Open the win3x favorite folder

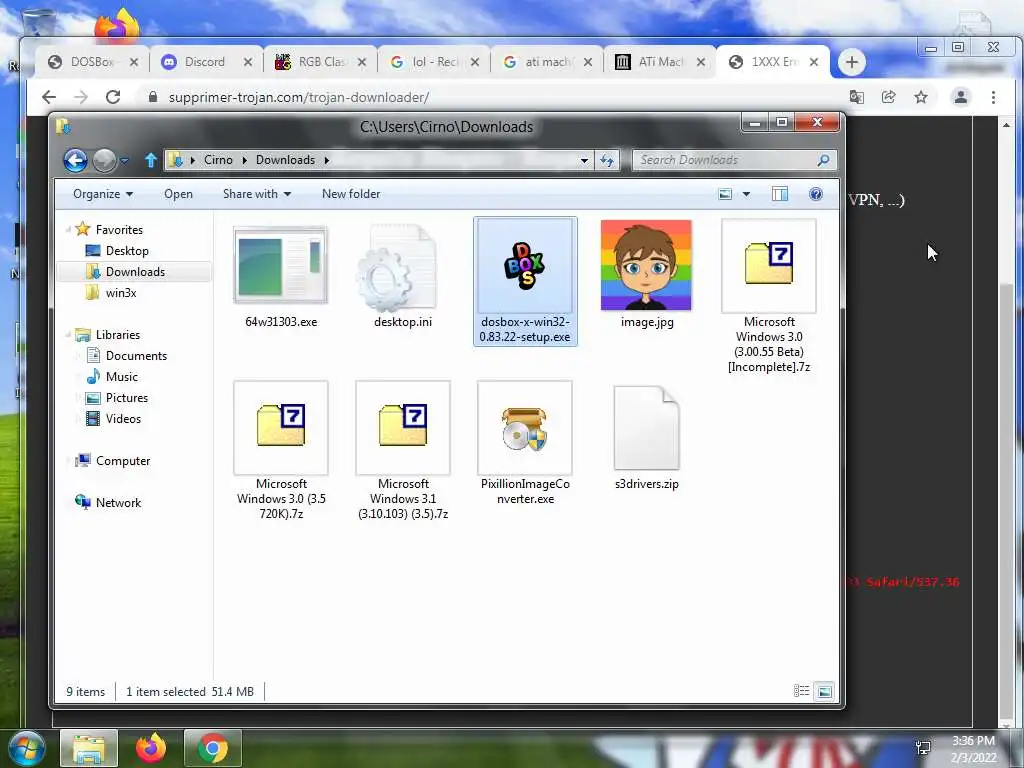point(121,293)
